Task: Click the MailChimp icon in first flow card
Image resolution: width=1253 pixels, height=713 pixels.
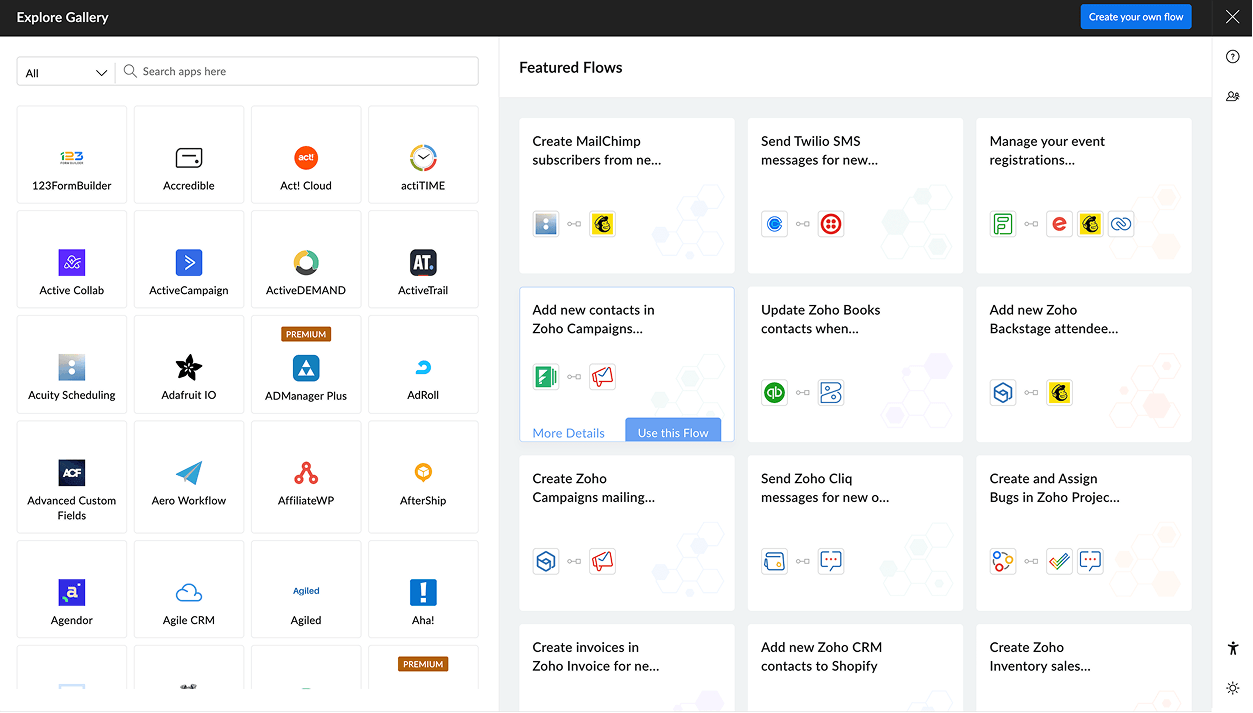Action: (x=602, y=224)
